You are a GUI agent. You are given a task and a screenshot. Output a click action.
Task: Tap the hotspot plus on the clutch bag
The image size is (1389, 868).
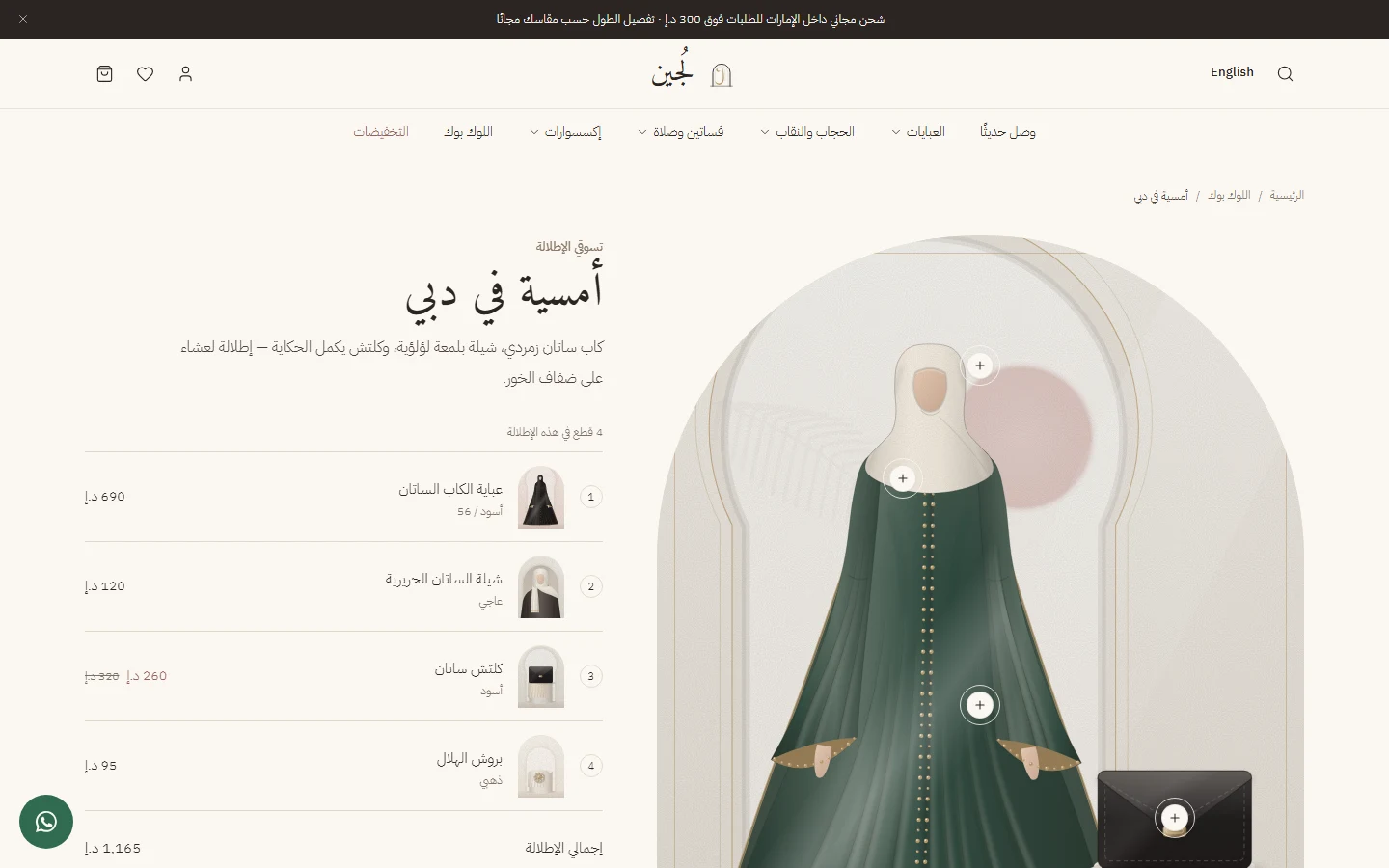tap(1174, 818)
